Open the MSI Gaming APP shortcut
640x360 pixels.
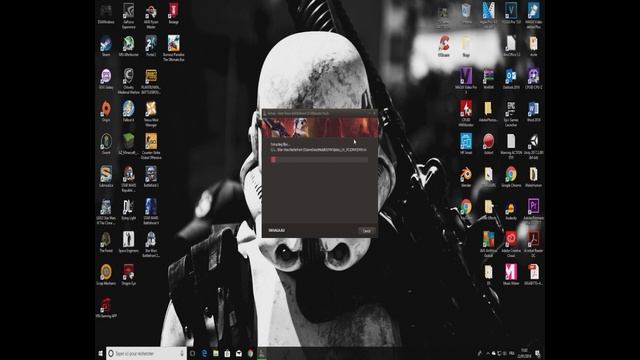coord(106,307)
